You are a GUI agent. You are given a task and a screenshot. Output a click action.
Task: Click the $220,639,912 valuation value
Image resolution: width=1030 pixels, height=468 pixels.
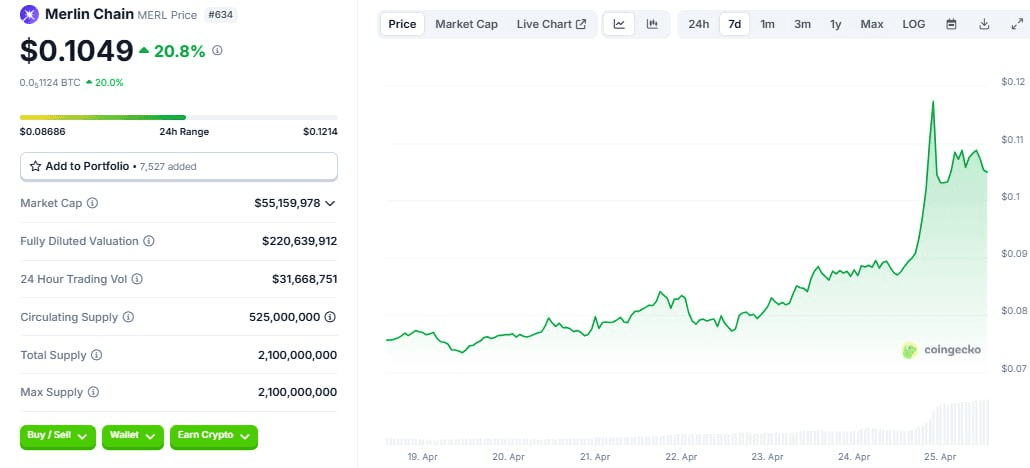(x=300, y=241)
